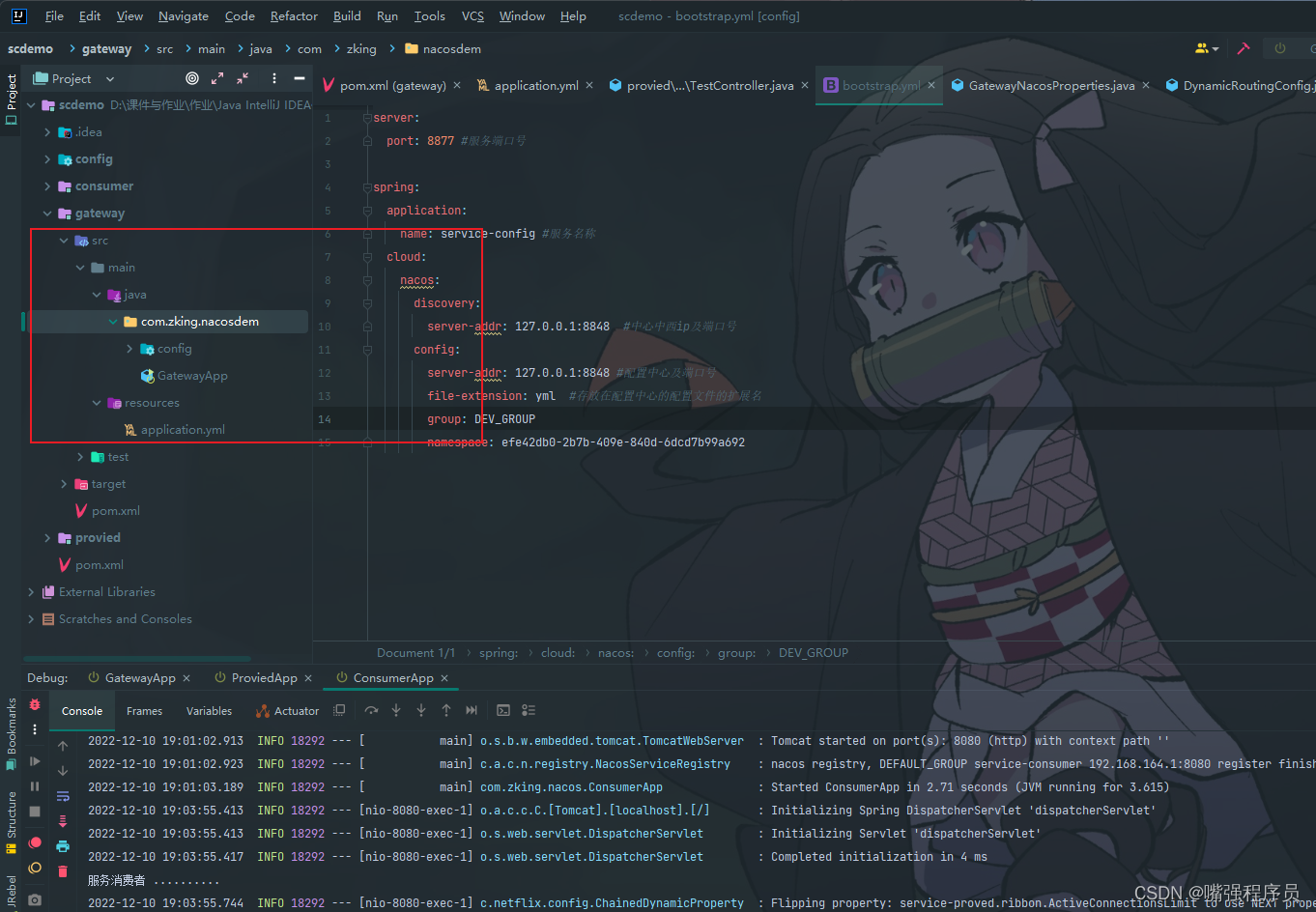Switch to GatewayApp debug session tab
The width and height of the screenshot is (1316, 912).
click(x=139, y=678)
